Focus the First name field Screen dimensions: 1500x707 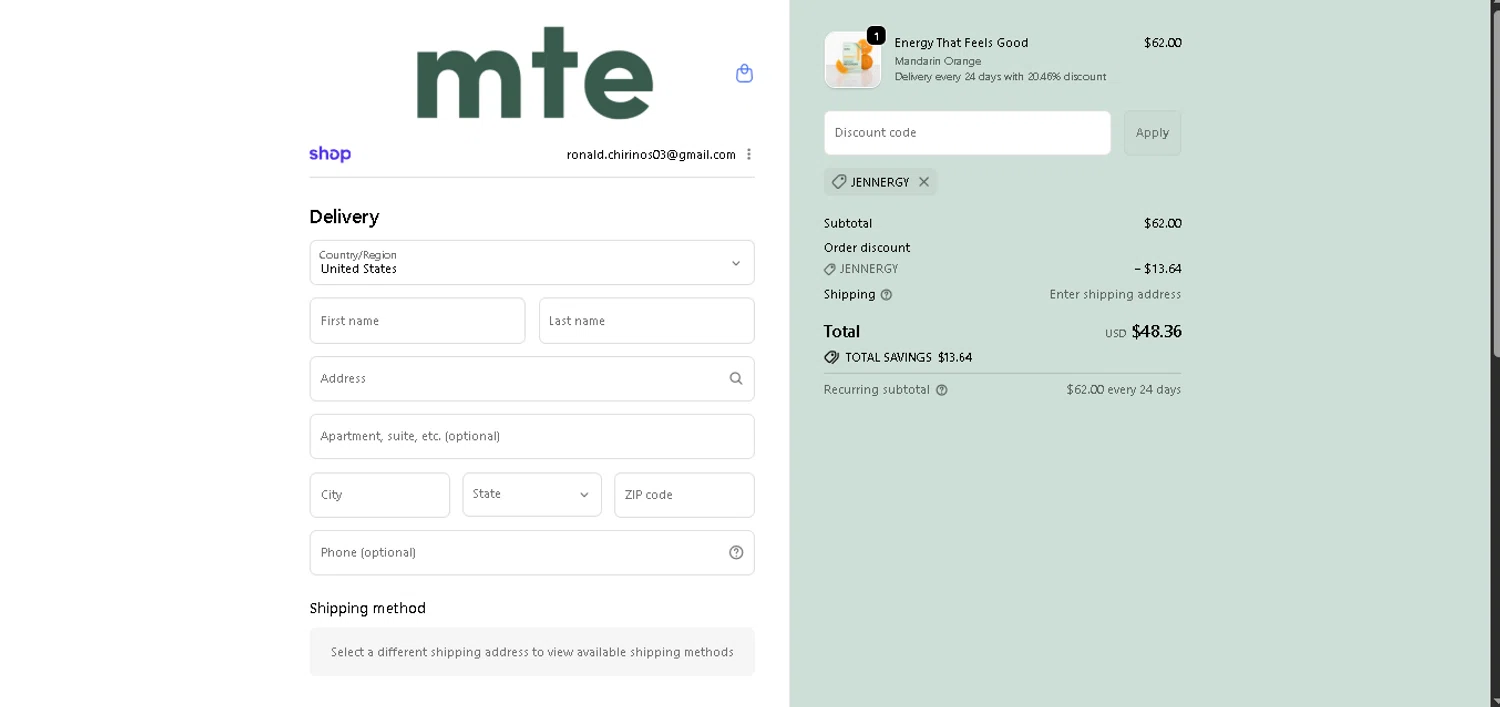(x=417, y=321)
